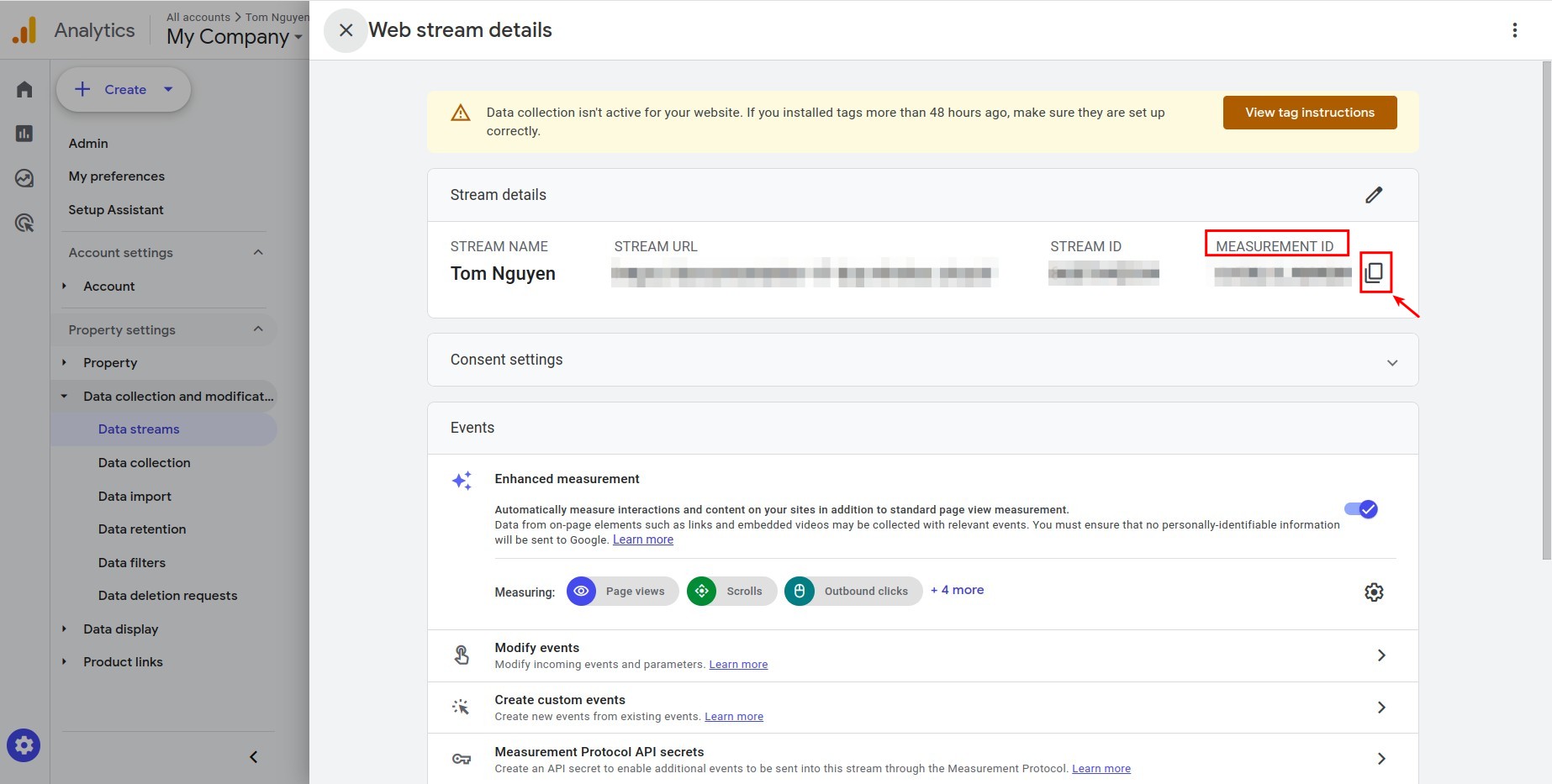Click the Google Analytics logo

24,30
